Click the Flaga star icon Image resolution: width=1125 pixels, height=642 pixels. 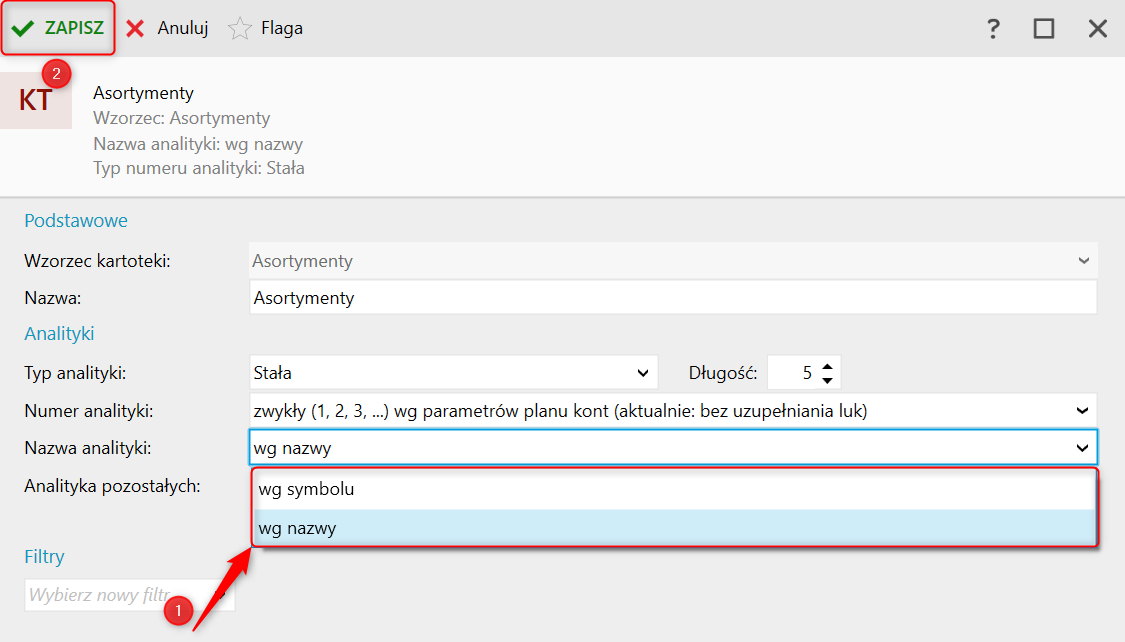[x=240, y=29]
